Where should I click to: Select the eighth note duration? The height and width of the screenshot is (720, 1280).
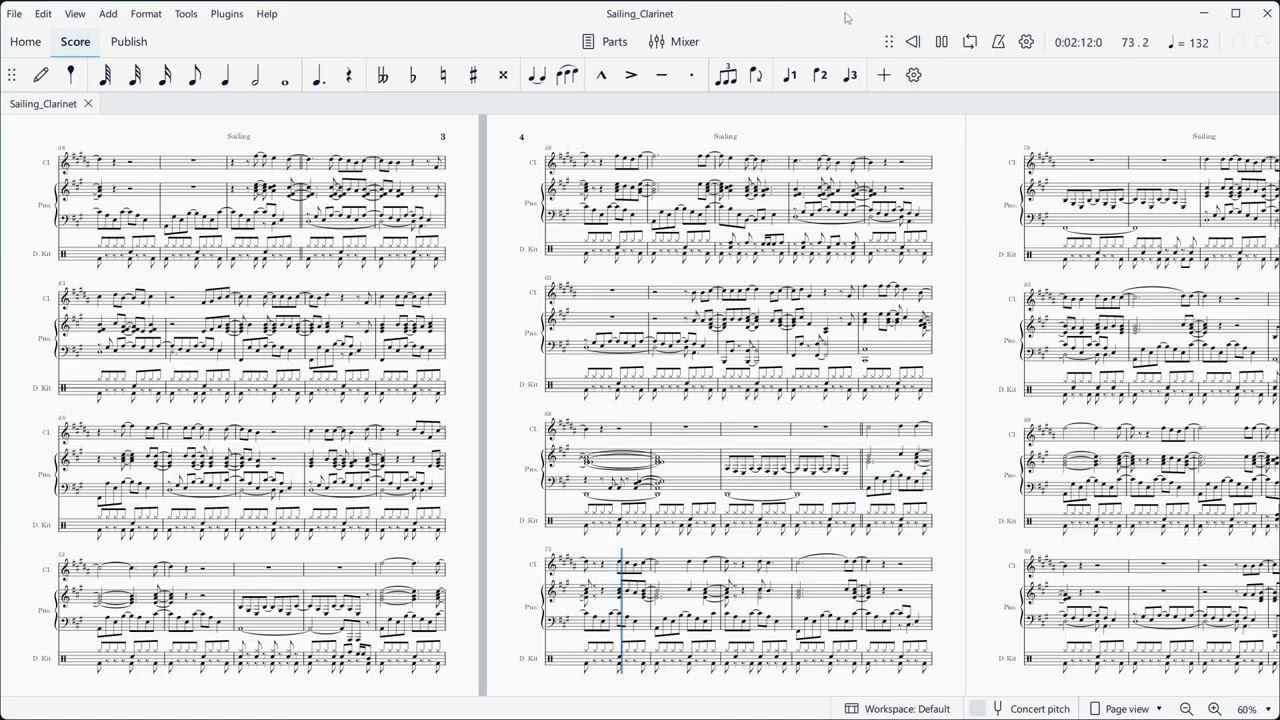(x=195, y=75)
